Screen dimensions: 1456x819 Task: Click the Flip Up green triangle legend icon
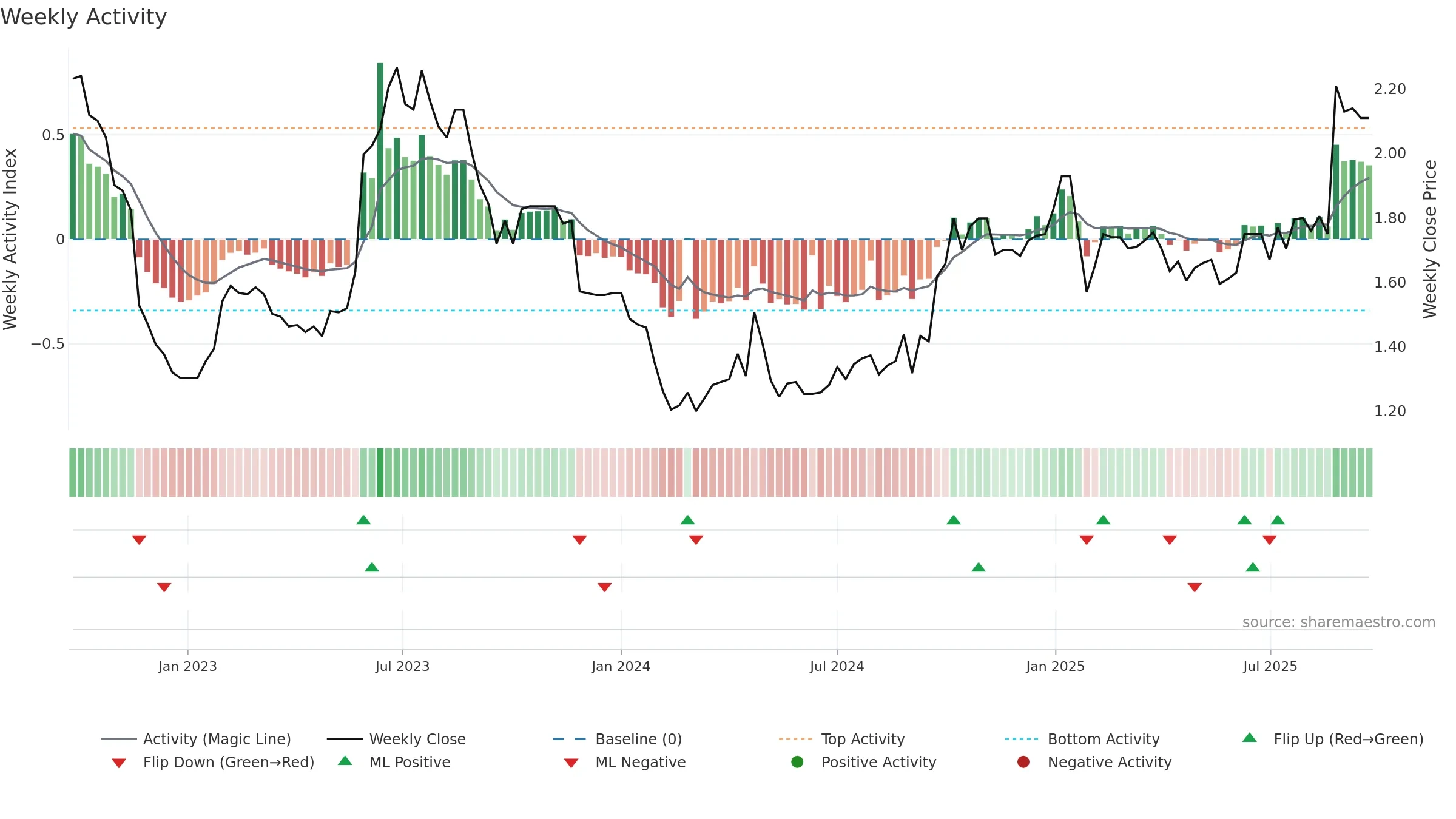[1250, 738]
